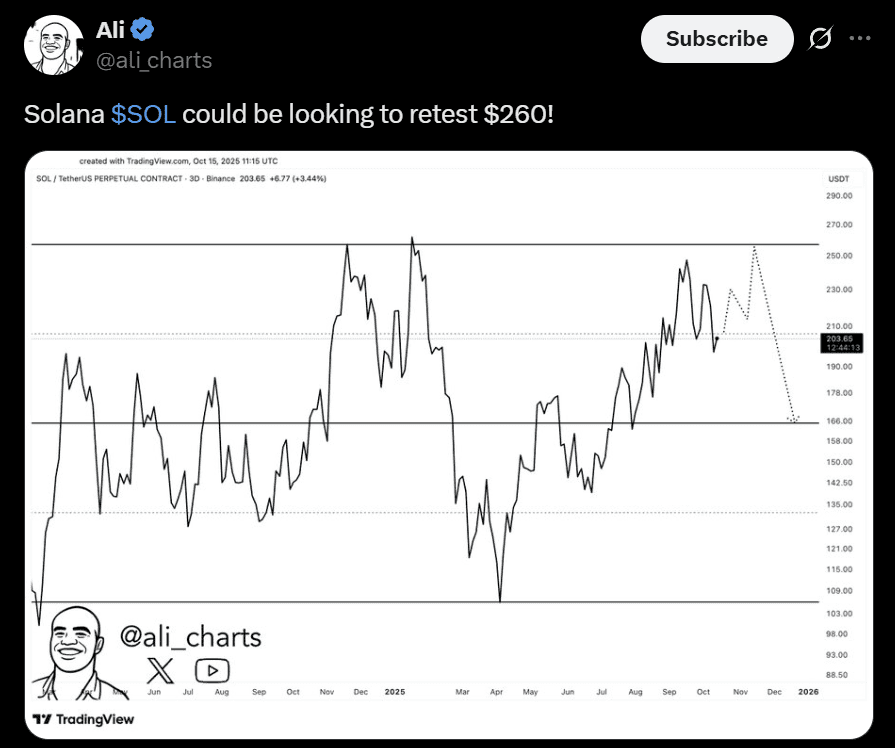
Task: Click the YouTube play icon on chart
Action: pos(212,669)
